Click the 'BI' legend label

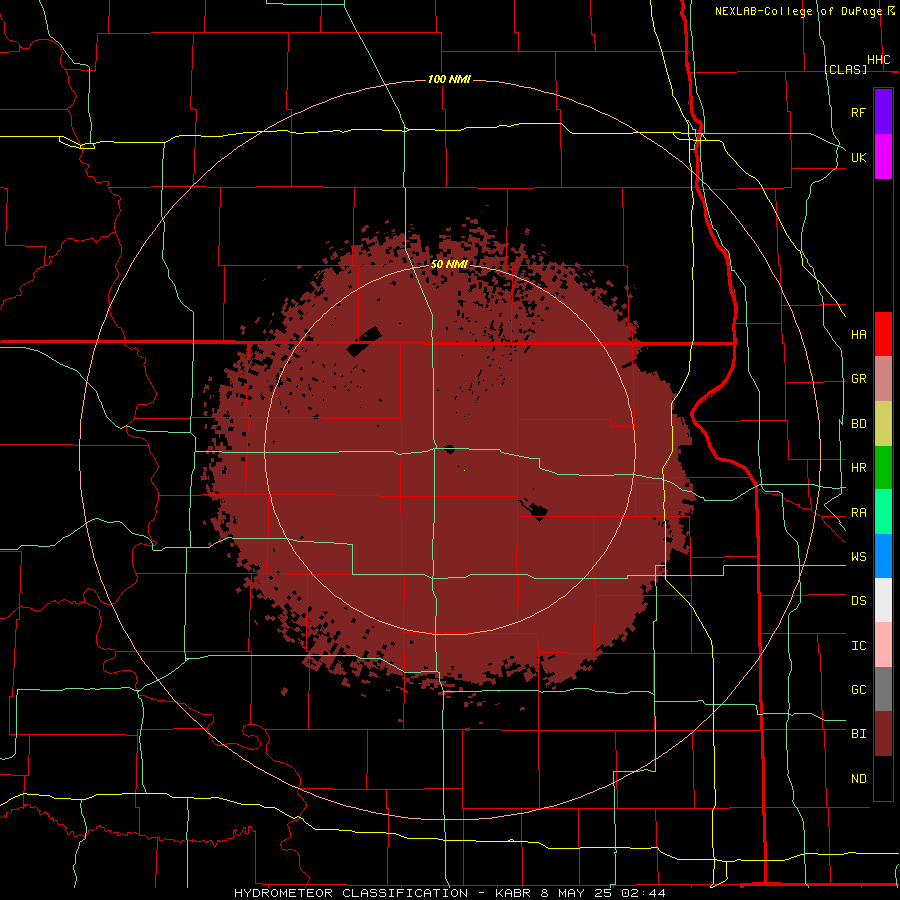(859, 734)
